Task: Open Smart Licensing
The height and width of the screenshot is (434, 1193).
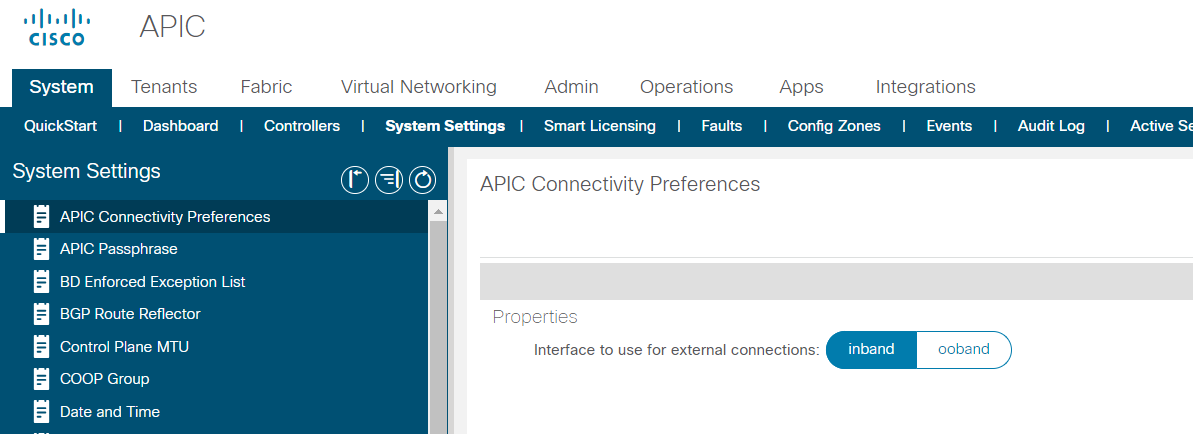Action: (600, 126)
